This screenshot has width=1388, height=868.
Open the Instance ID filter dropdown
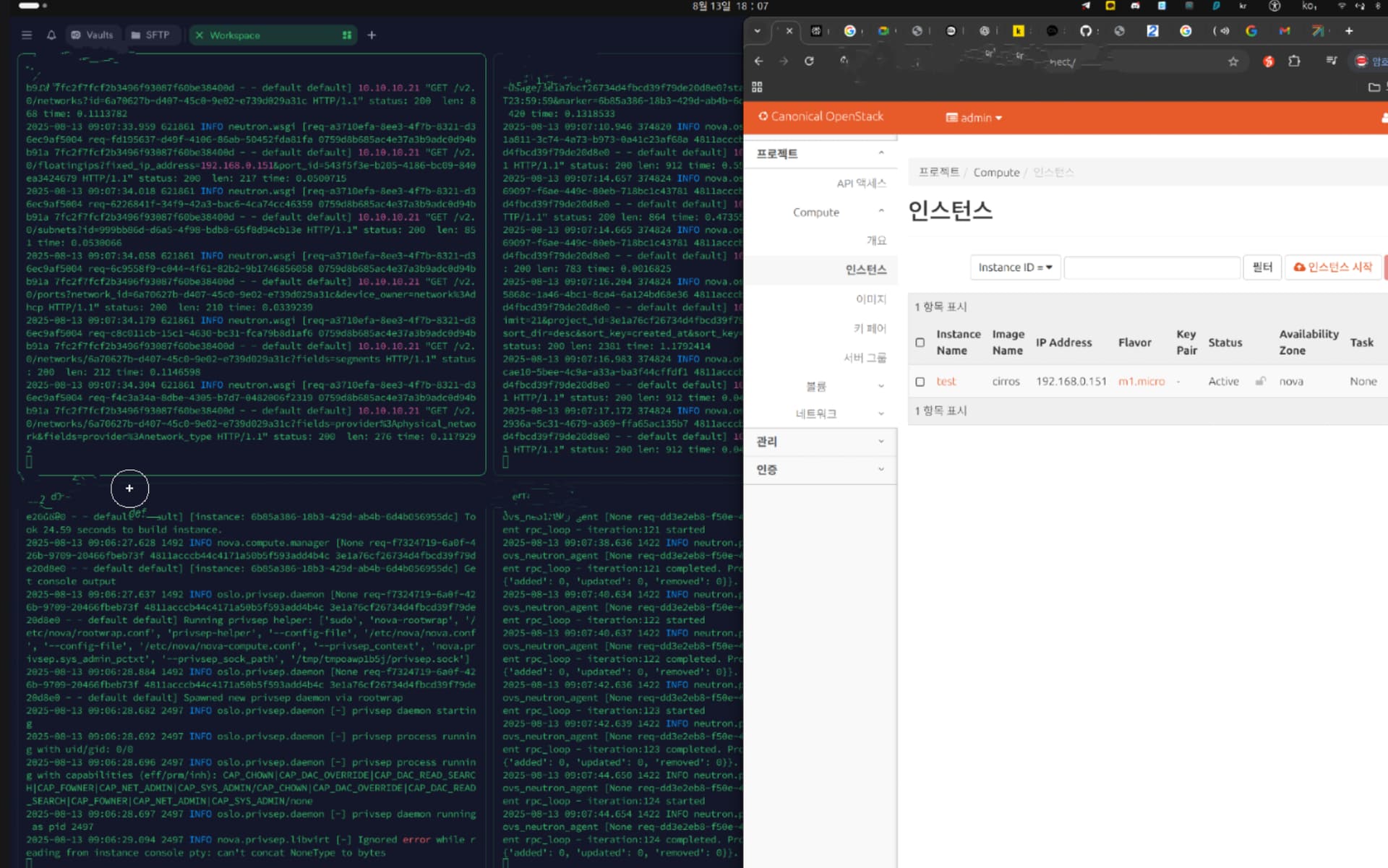coord(1014,267)
